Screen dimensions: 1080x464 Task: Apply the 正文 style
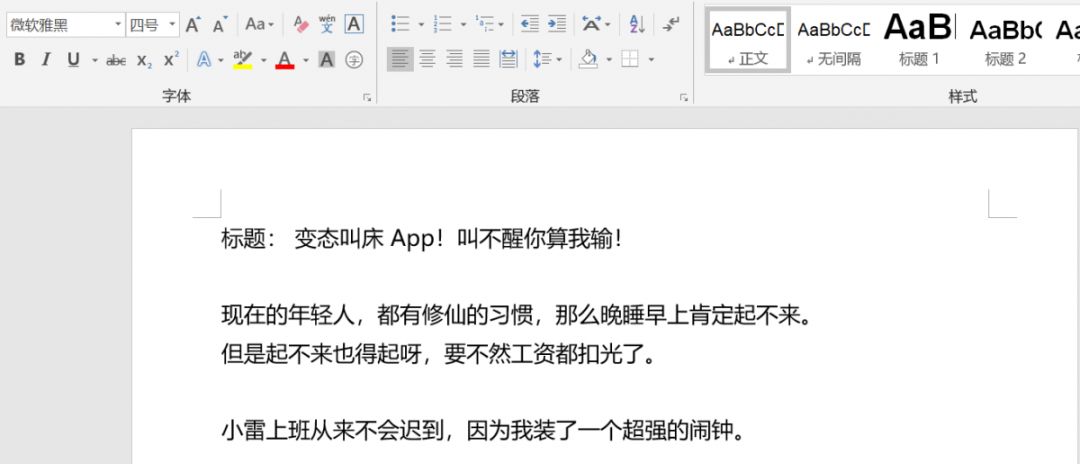(x=748, y=39)
